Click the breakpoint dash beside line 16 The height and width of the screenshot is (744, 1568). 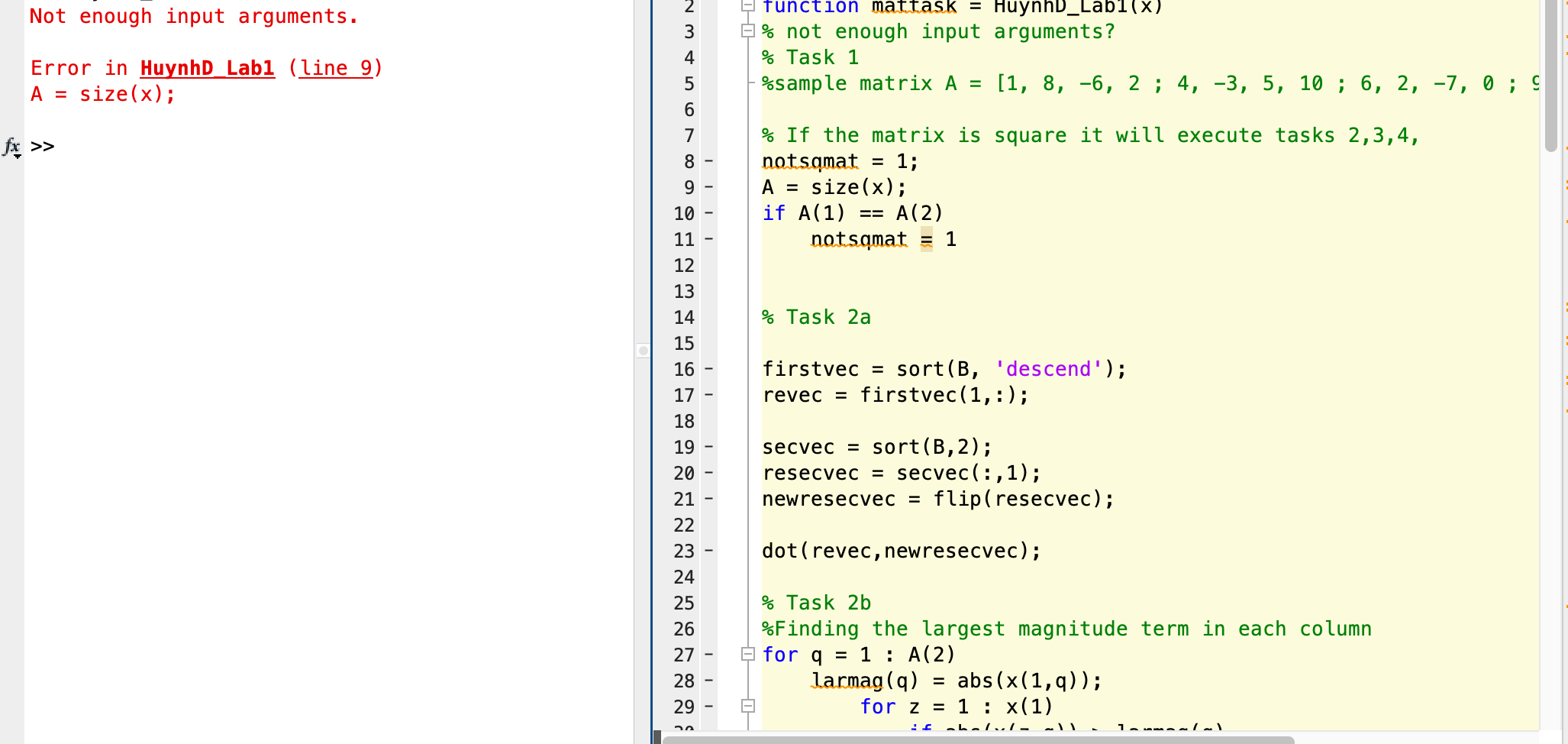pos(708,369)
